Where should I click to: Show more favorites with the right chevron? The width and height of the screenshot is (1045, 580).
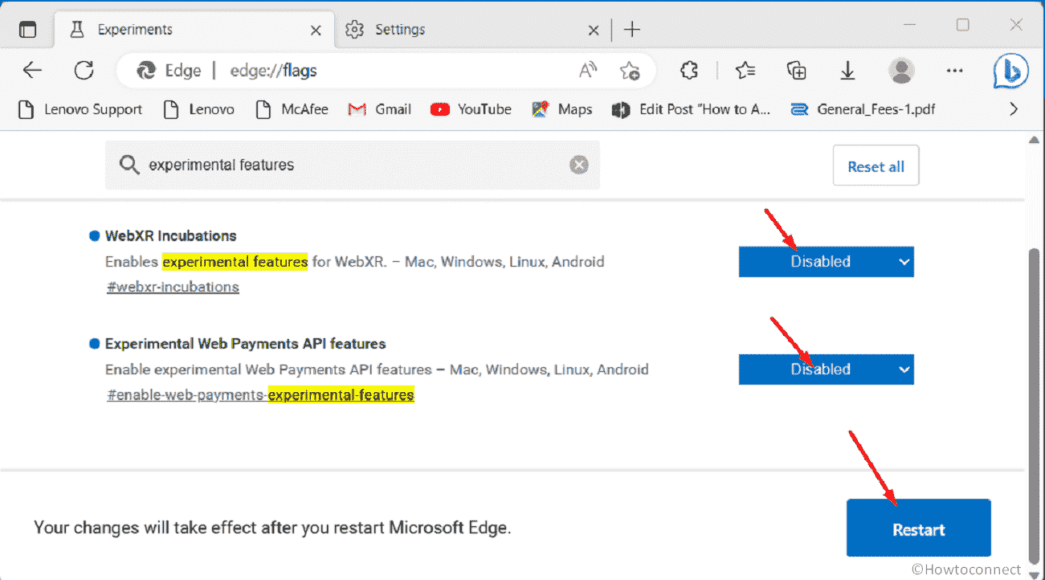pos(1013,109)
